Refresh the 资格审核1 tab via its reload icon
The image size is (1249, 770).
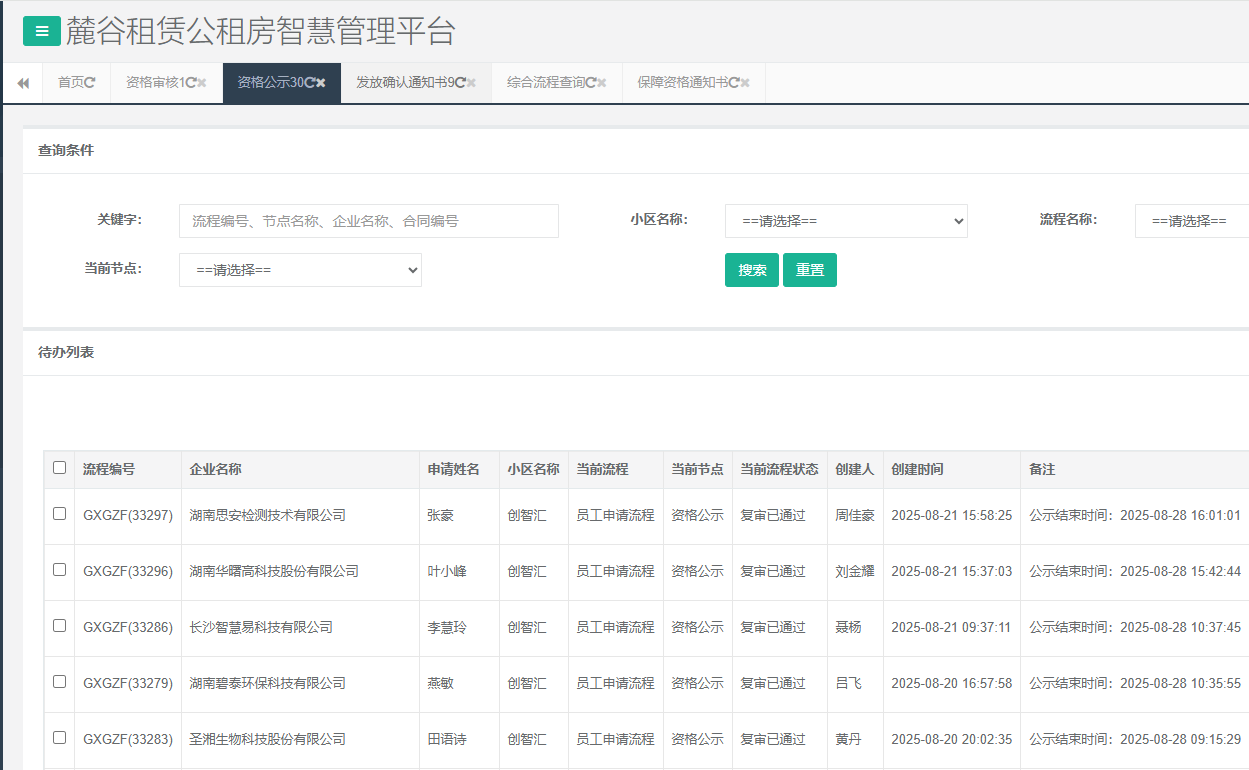190,83
